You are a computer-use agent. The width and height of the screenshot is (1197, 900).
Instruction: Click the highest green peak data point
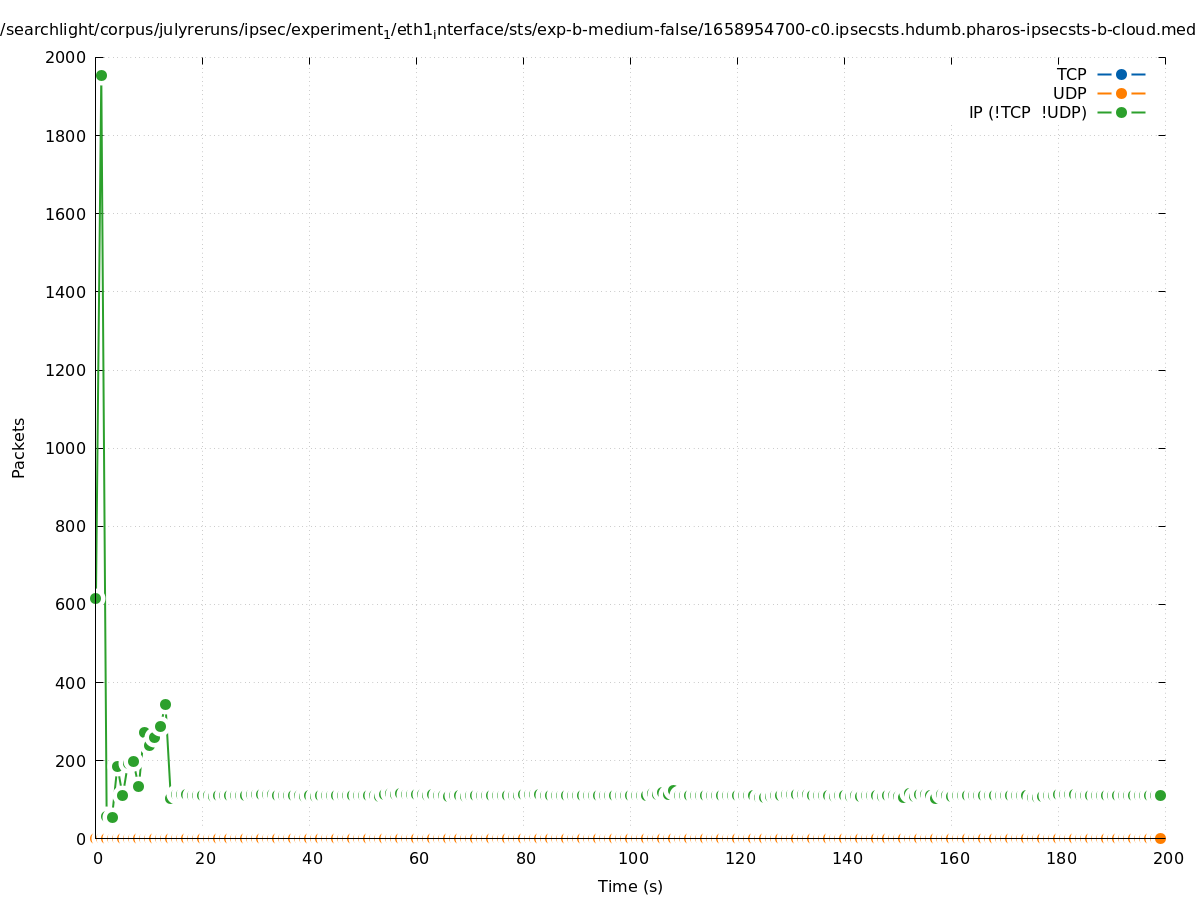coord(101,75)
